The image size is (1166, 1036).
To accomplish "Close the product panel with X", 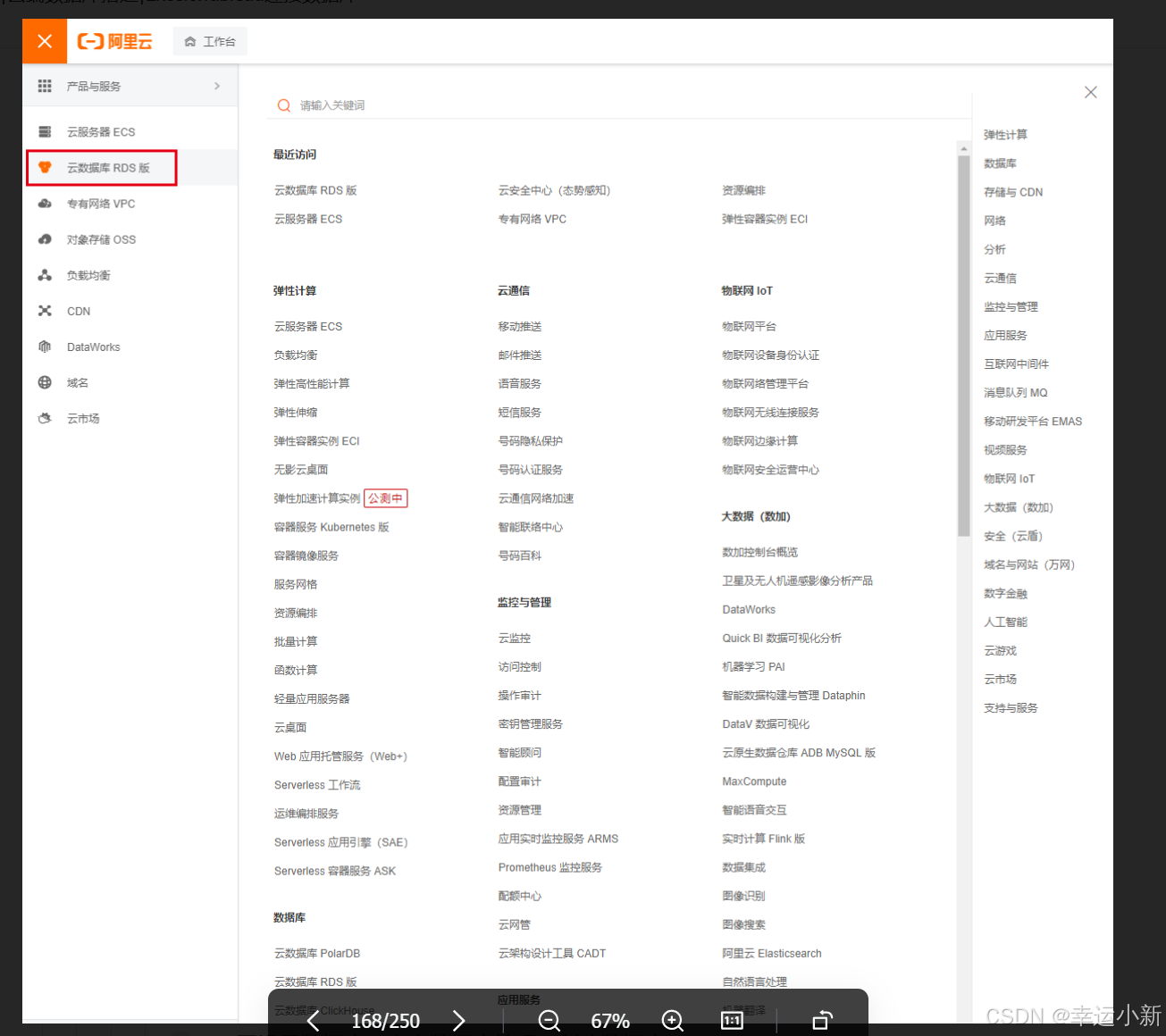I will click(1090, 92).
